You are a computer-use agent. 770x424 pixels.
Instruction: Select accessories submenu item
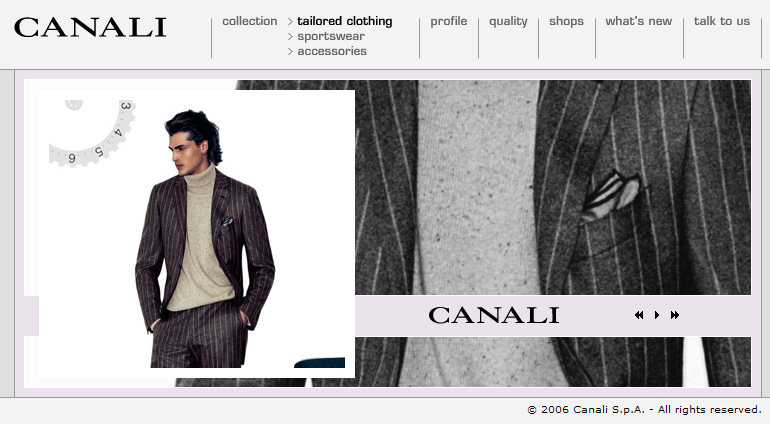click(x=332, y=51)
